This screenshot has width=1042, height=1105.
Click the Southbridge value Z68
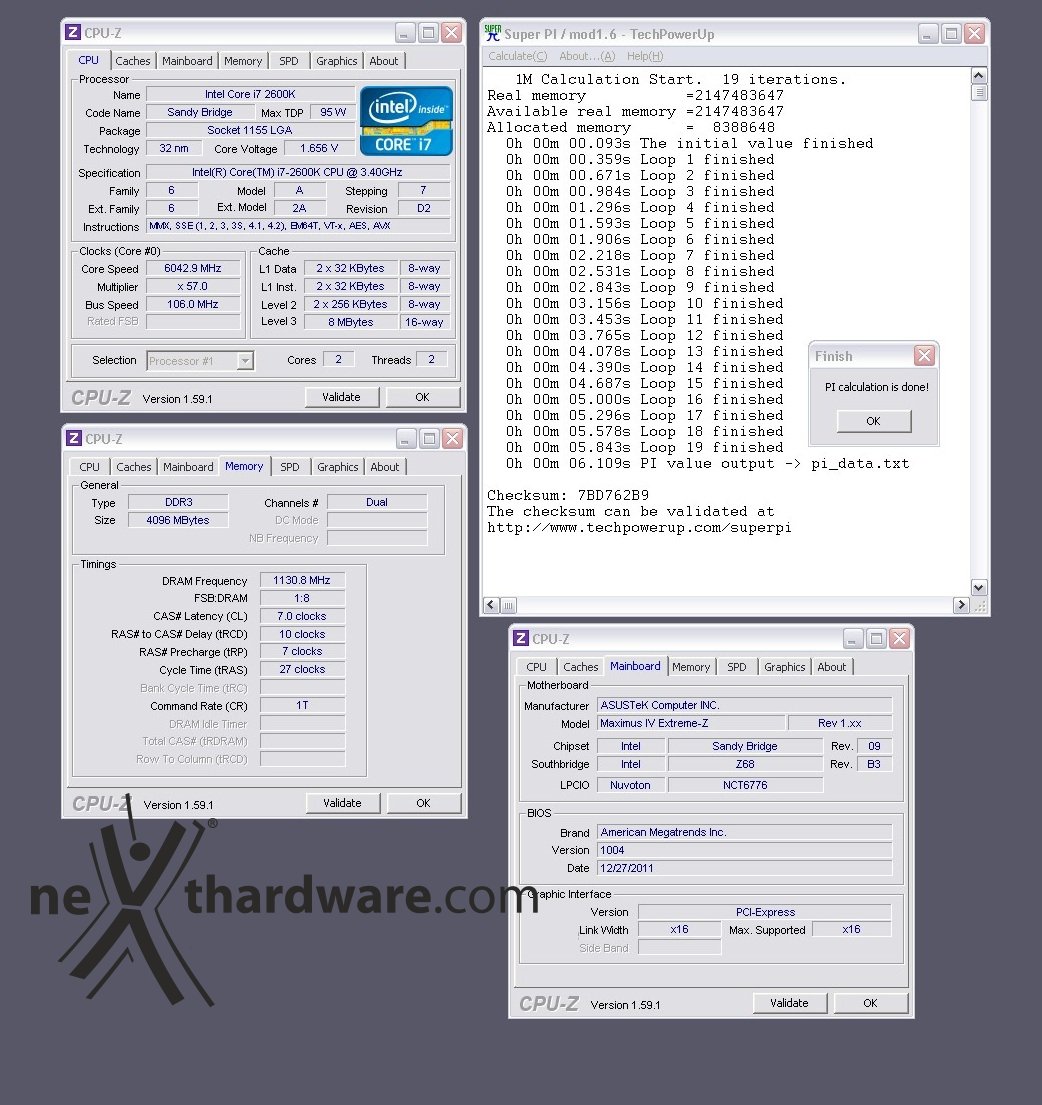[745, 764]
